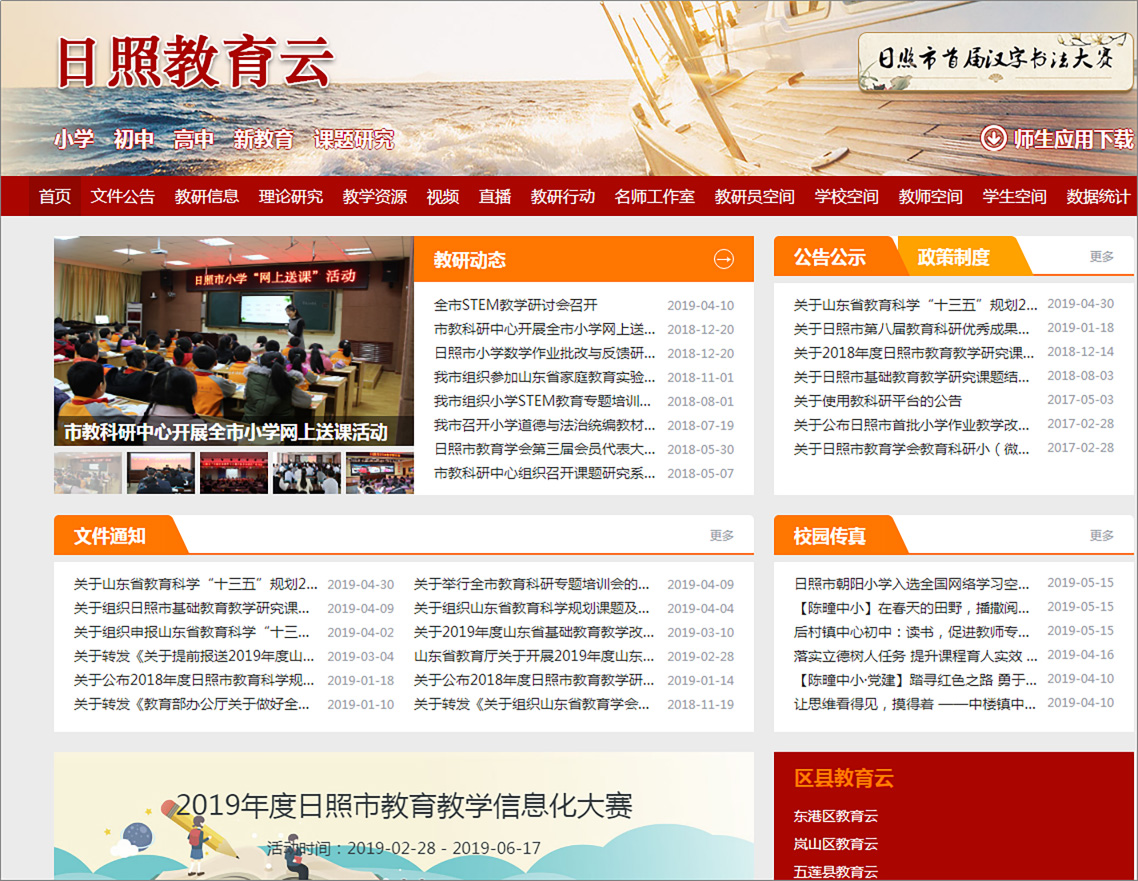Open 文件公告 in the navigation bar
This screenshot has height=881, width=1138.
tap(123, 197)
